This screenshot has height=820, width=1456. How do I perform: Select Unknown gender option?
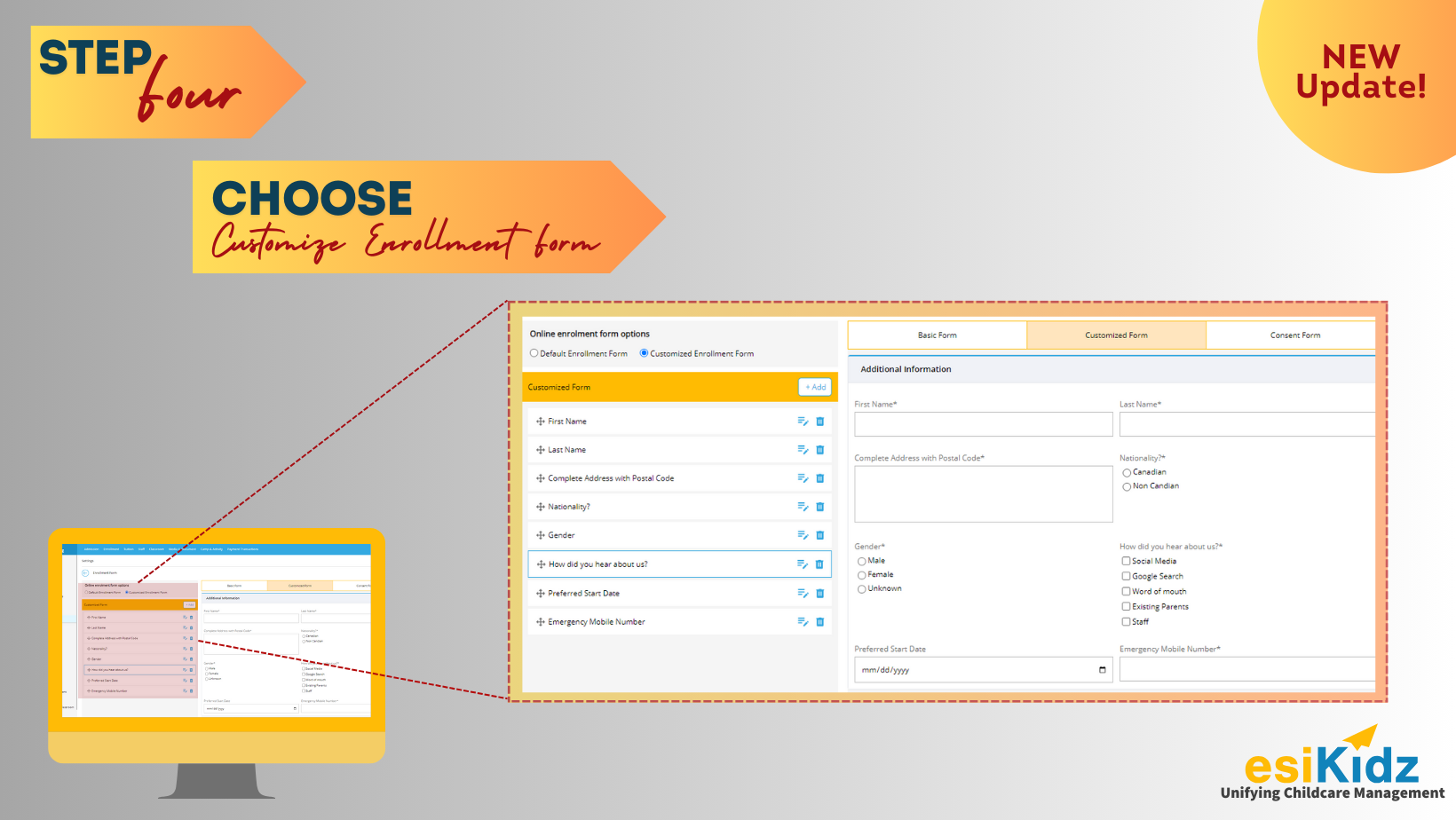861,589
